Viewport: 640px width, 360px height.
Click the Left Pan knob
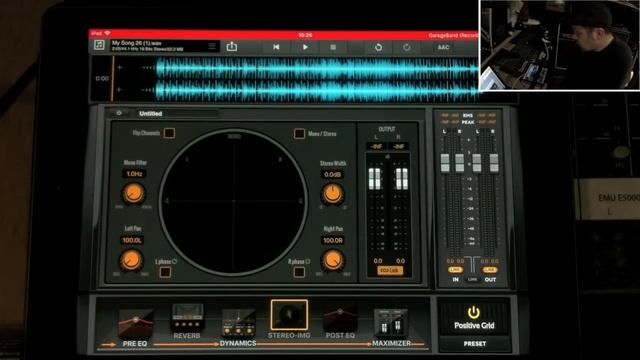131,260
